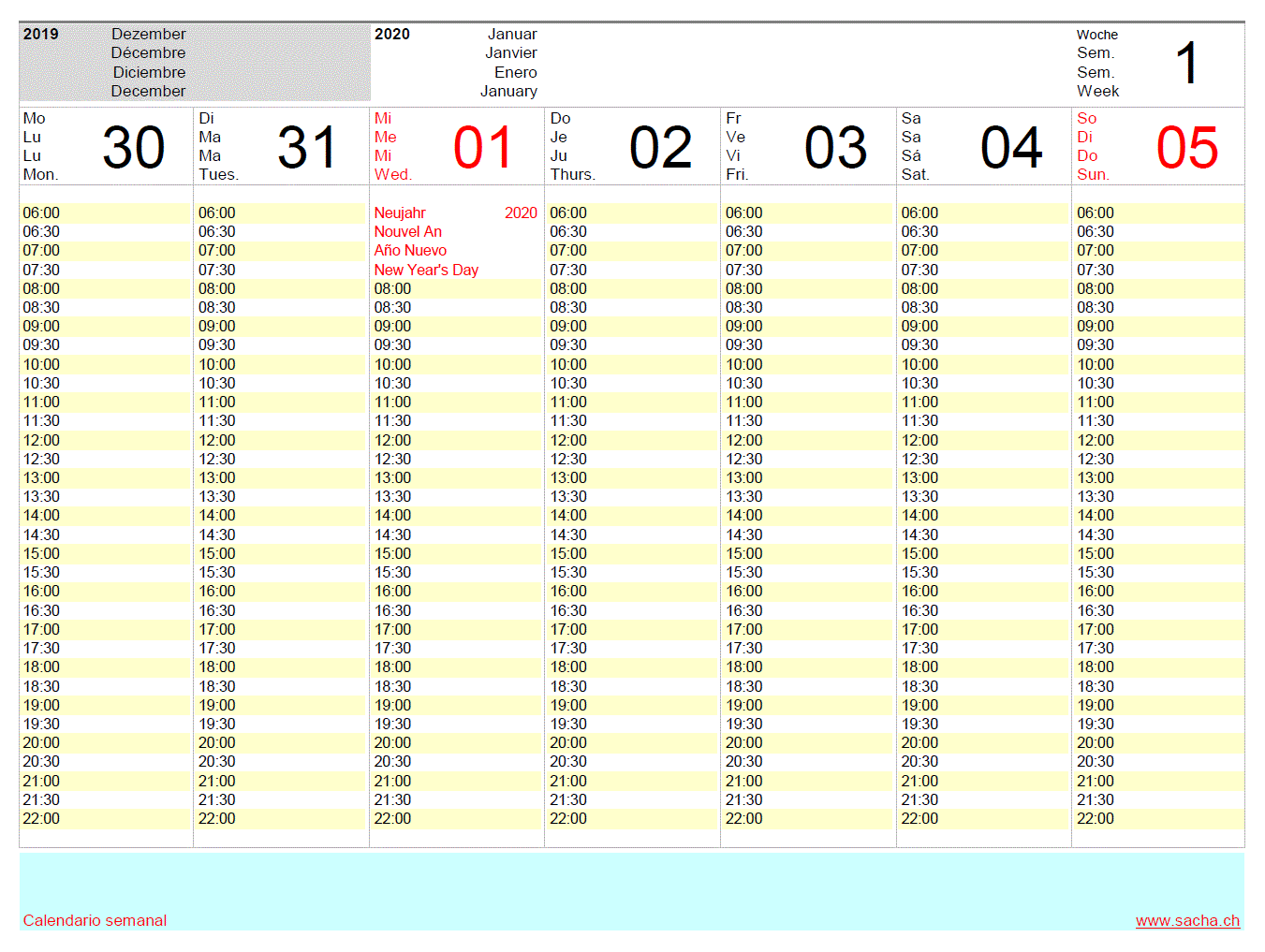Viewport: 1265px width, 952px height.
Task: Click 'Nouvel An' holiday text
Action: pos(407,232)
